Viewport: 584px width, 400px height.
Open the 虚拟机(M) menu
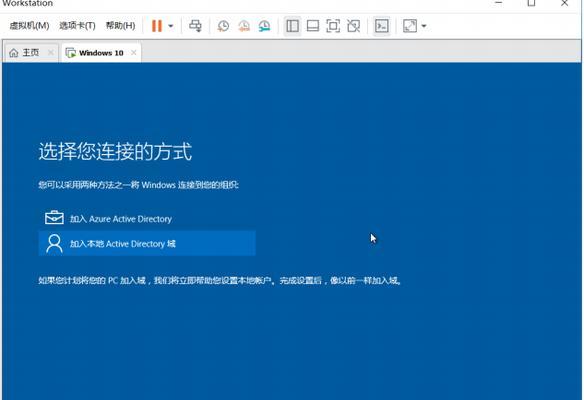tap(29, 26)
